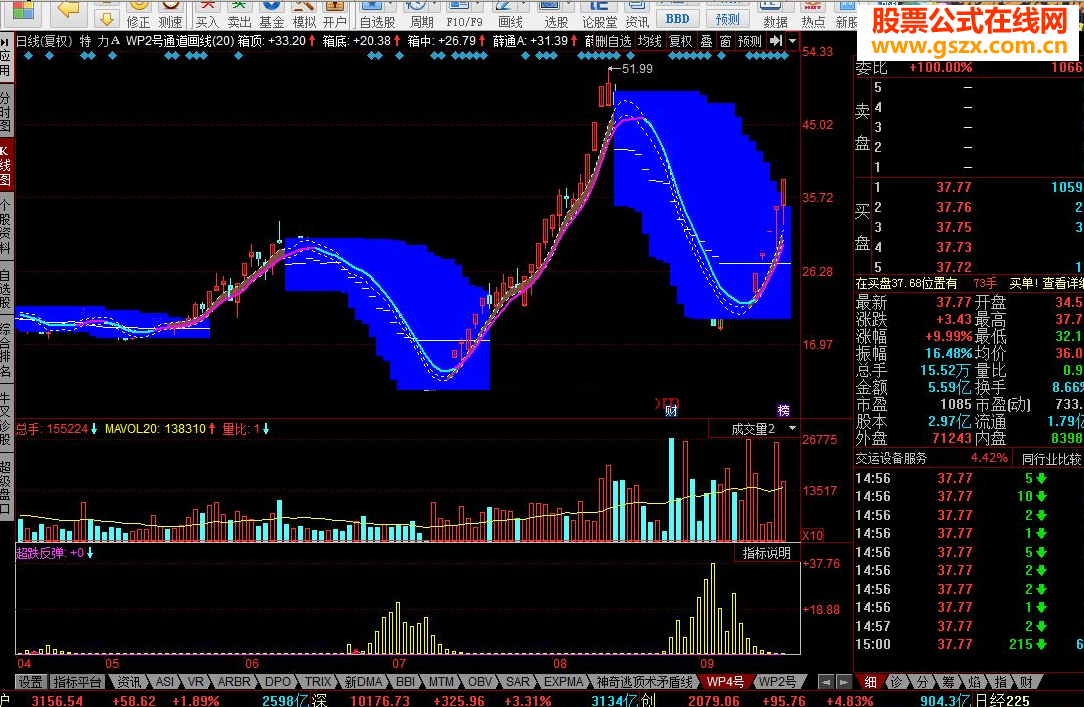Toggle the 均线 moving average button
Screen dimensions: 1084x707
coord(650,41)
